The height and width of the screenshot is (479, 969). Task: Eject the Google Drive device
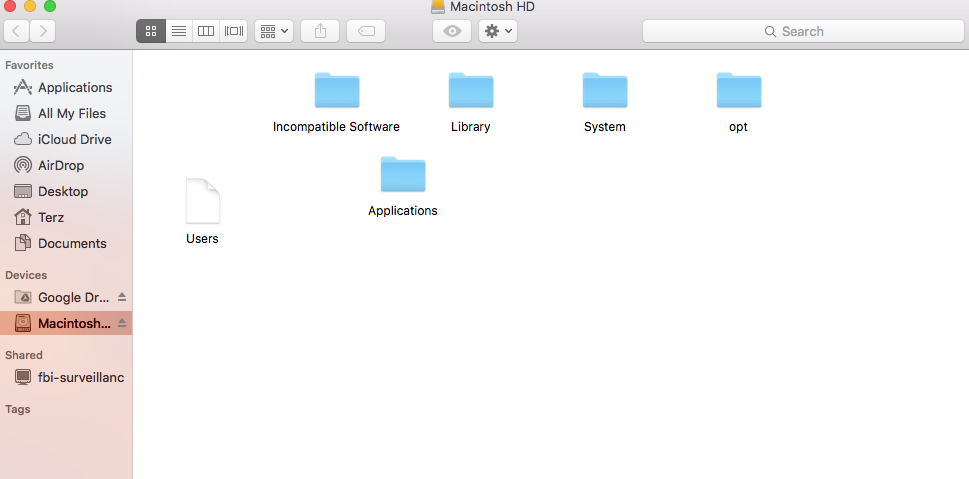point(122,297)
